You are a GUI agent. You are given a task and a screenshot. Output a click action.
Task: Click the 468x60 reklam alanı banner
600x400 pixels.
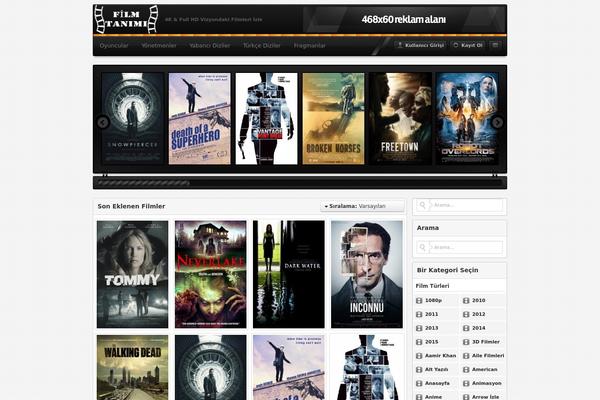click(403, 19)
